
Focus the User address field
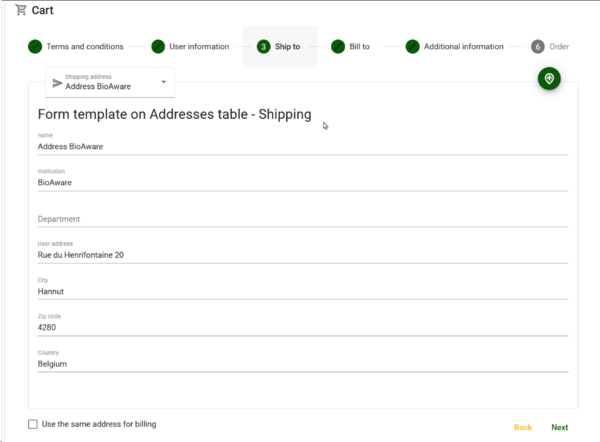pos(302,254)
